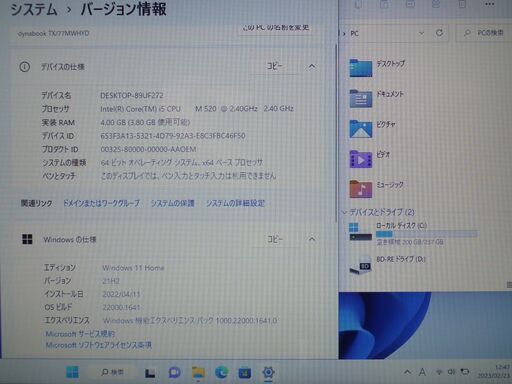Open the Pictures folder in Explorer

click(x=373, y=128)
